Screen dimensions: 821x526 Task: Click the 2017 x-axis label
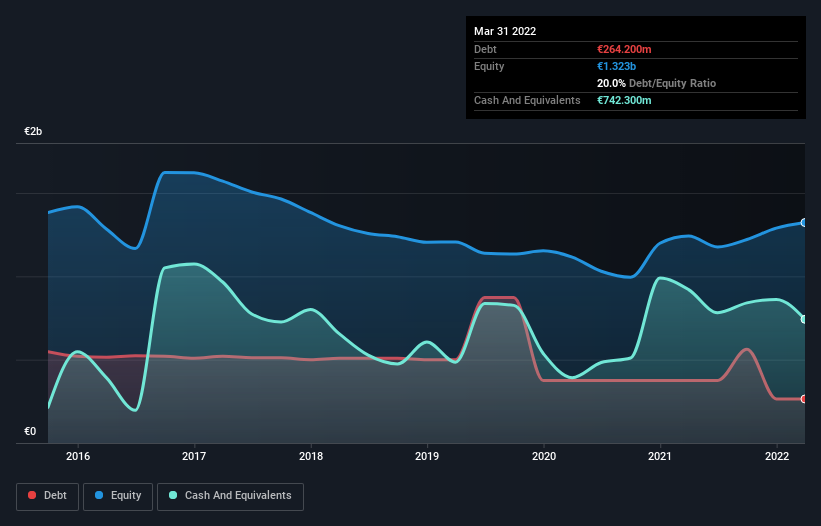coord(194,456)
